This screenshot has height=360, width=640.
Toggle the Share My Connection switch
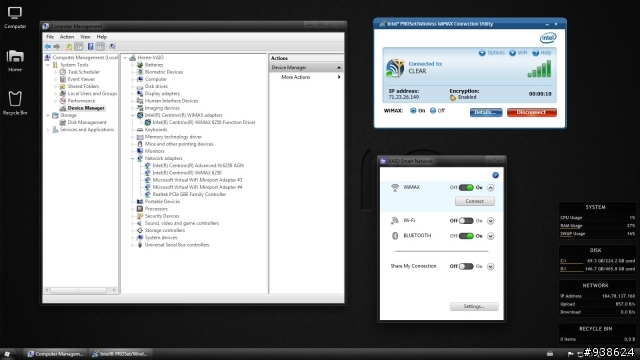pyautogui.click(x=466, y=266)
